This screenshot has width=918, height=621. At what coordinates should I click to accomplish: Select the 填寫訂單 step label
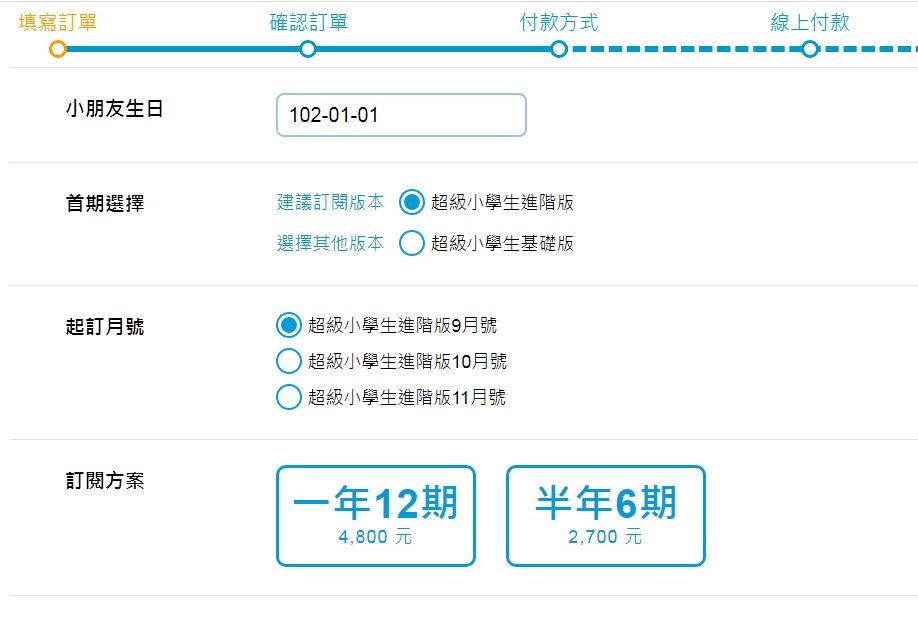[57, 22]
